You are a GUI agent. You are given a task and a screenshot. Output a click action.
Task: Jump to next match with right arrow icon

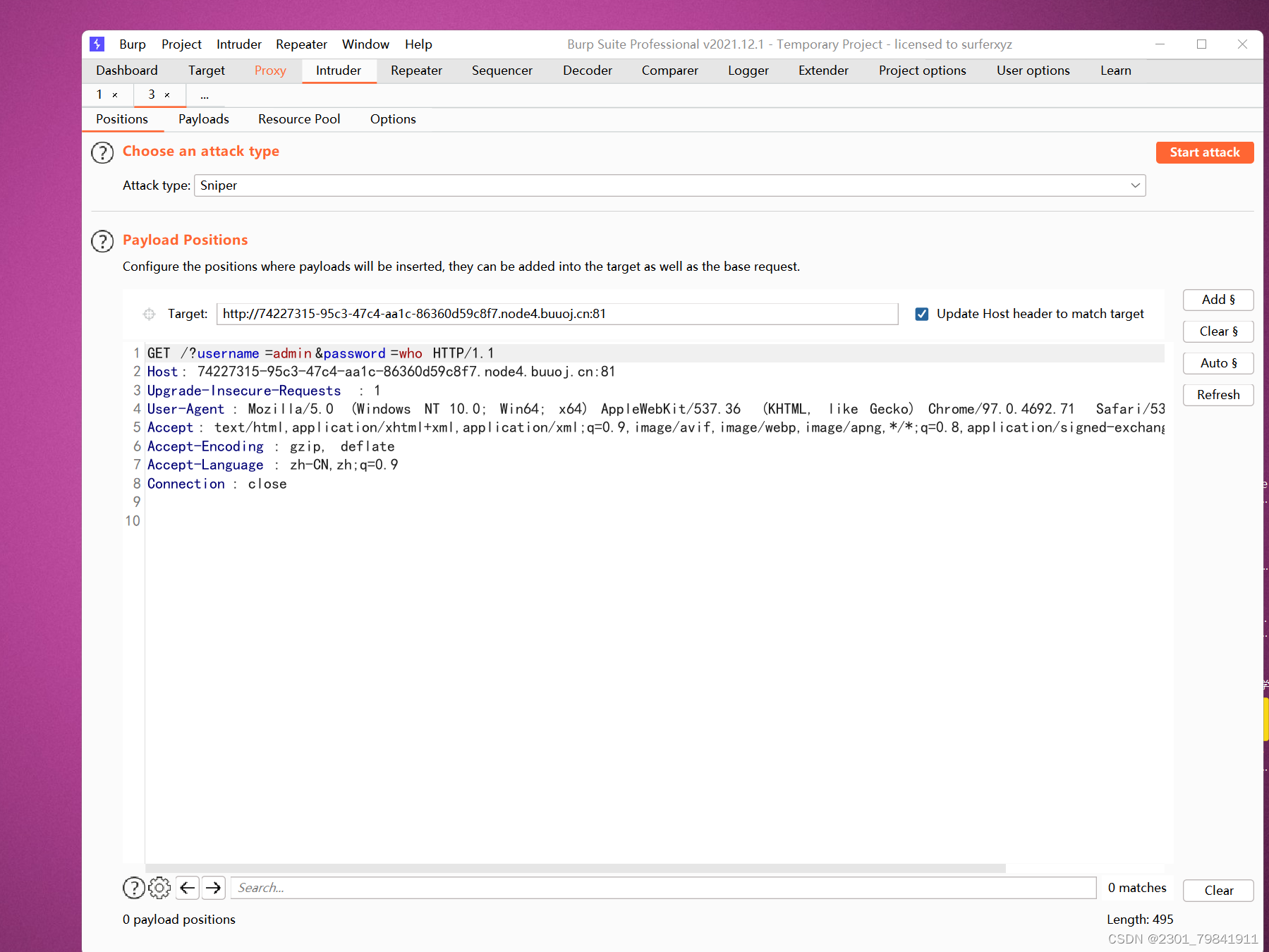point(213,888)
